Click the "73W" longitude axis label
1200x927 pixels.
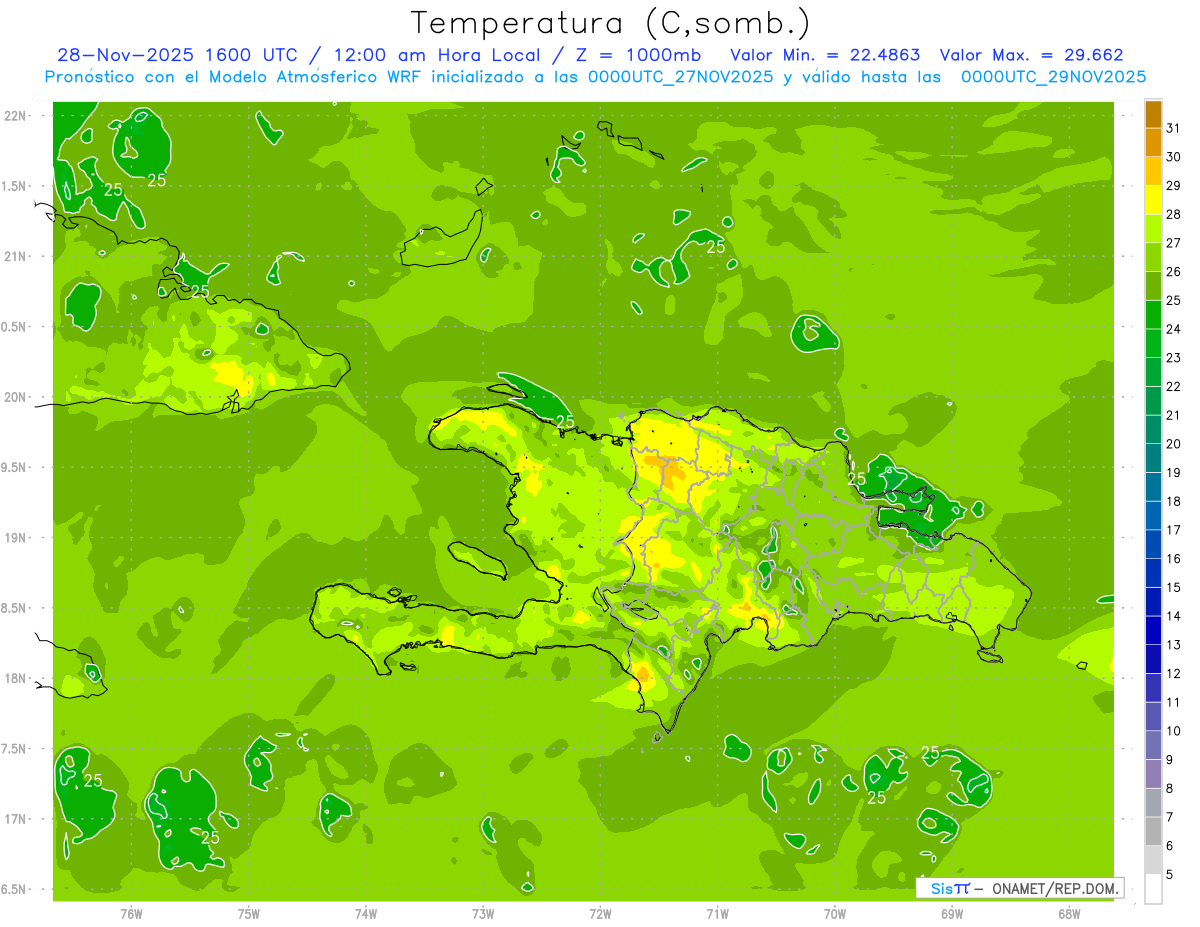pyautogui.click(x=483, y=914)
